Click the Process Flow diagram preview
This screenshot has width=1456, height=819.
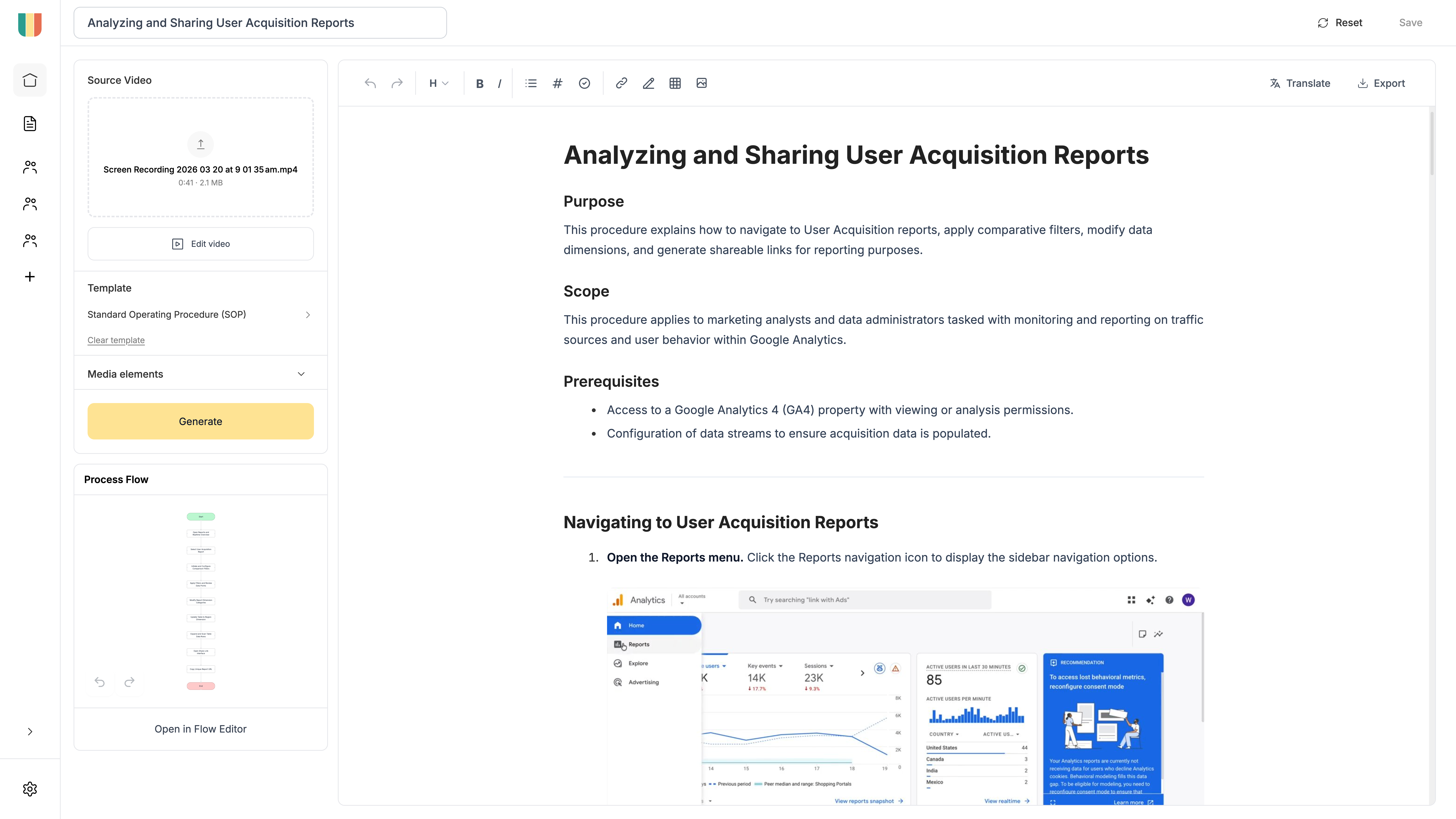[201, 601]
